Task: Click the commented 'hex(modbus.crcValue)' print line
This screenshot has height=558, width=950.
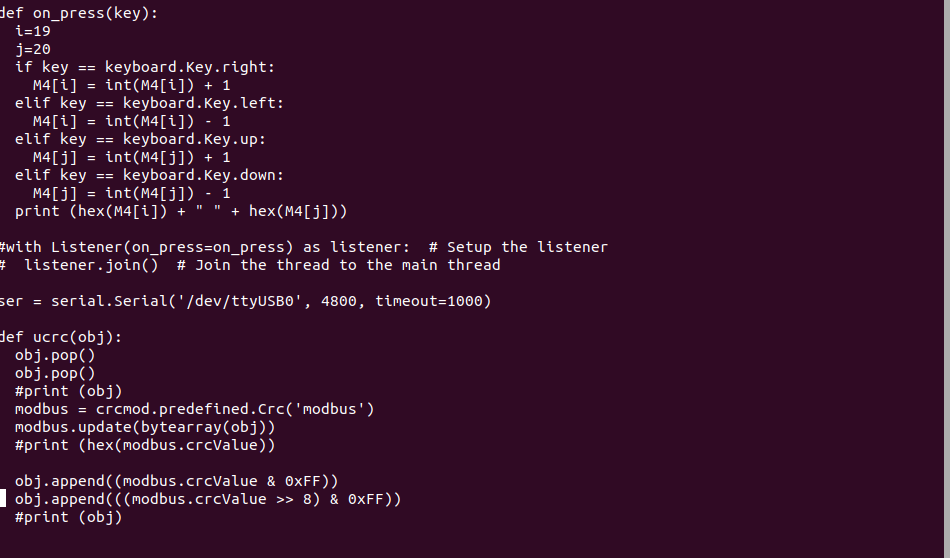Action: click(x=145, y=445)
